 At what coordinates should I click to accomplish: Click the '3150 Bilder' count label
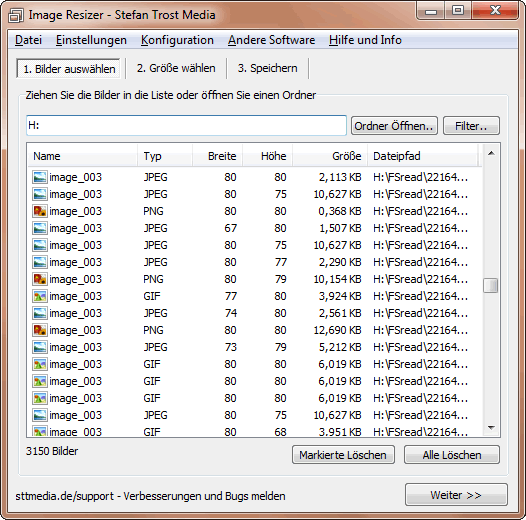(x=52, y=451)
